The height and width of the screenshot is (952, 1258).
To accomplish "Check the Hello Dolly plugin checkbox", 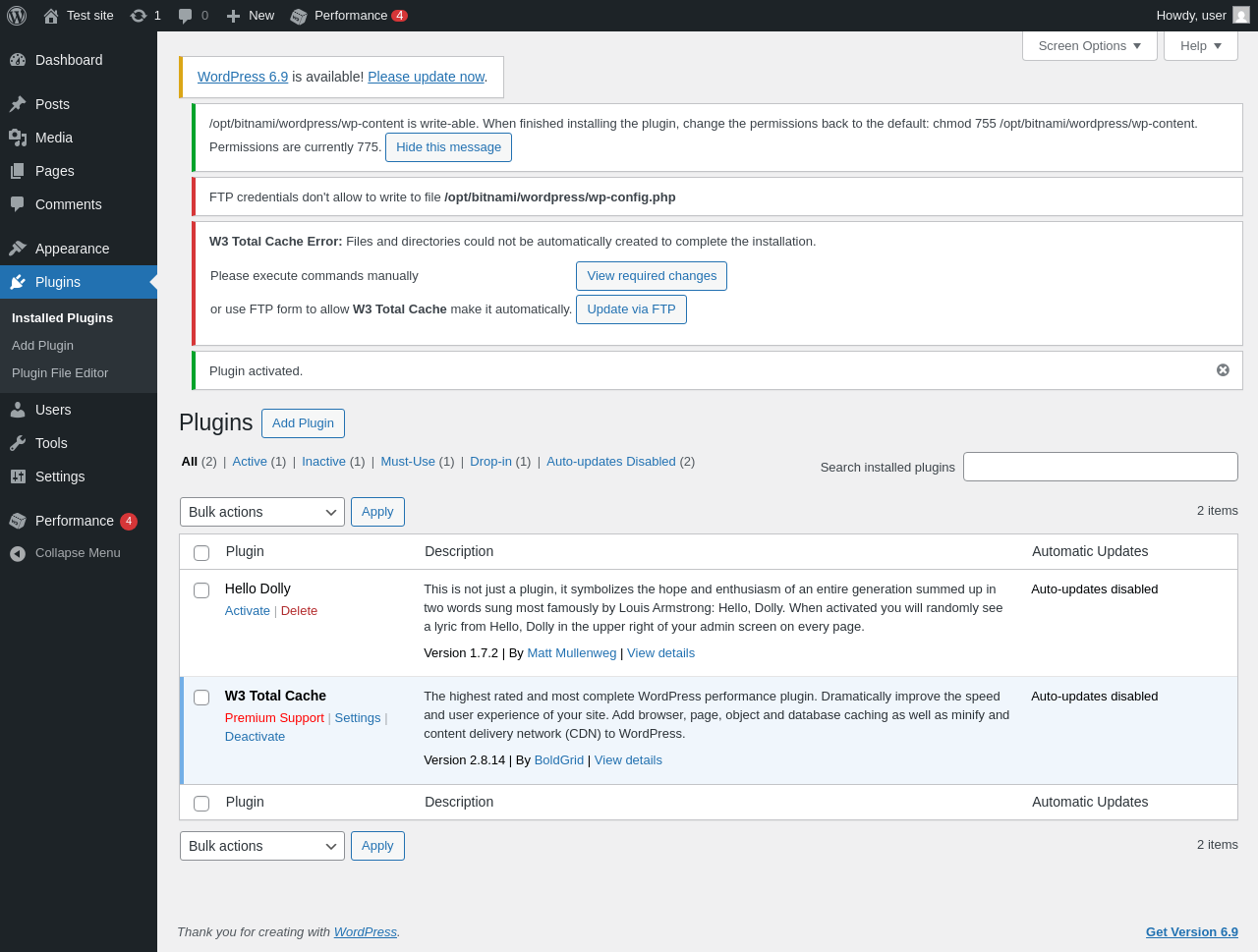I will [x=201, y=590].
